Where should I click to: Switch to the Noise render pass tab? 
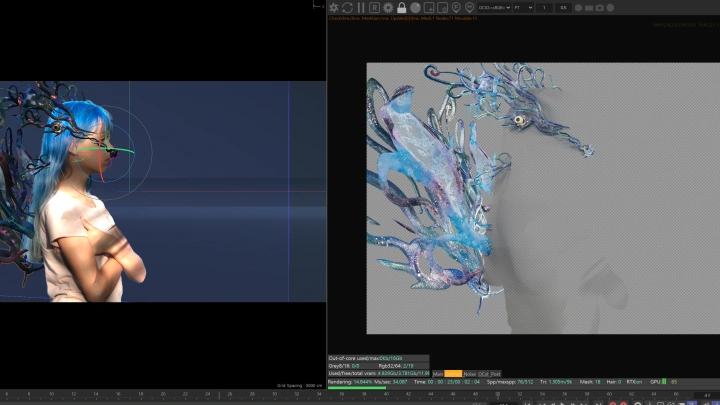click(x=469, y=373)
